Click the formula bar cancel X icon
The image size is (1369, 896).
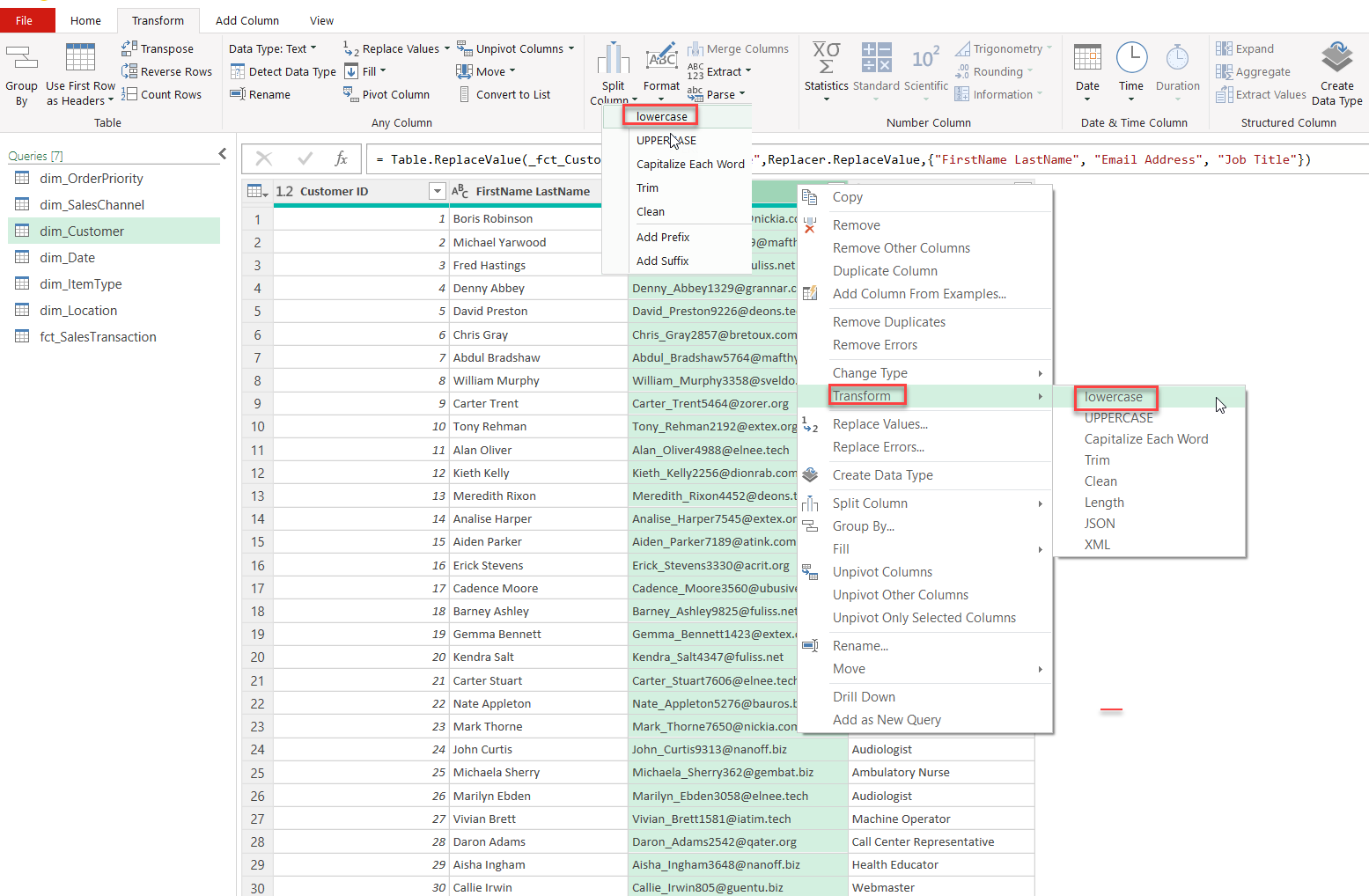click(263, 158)
